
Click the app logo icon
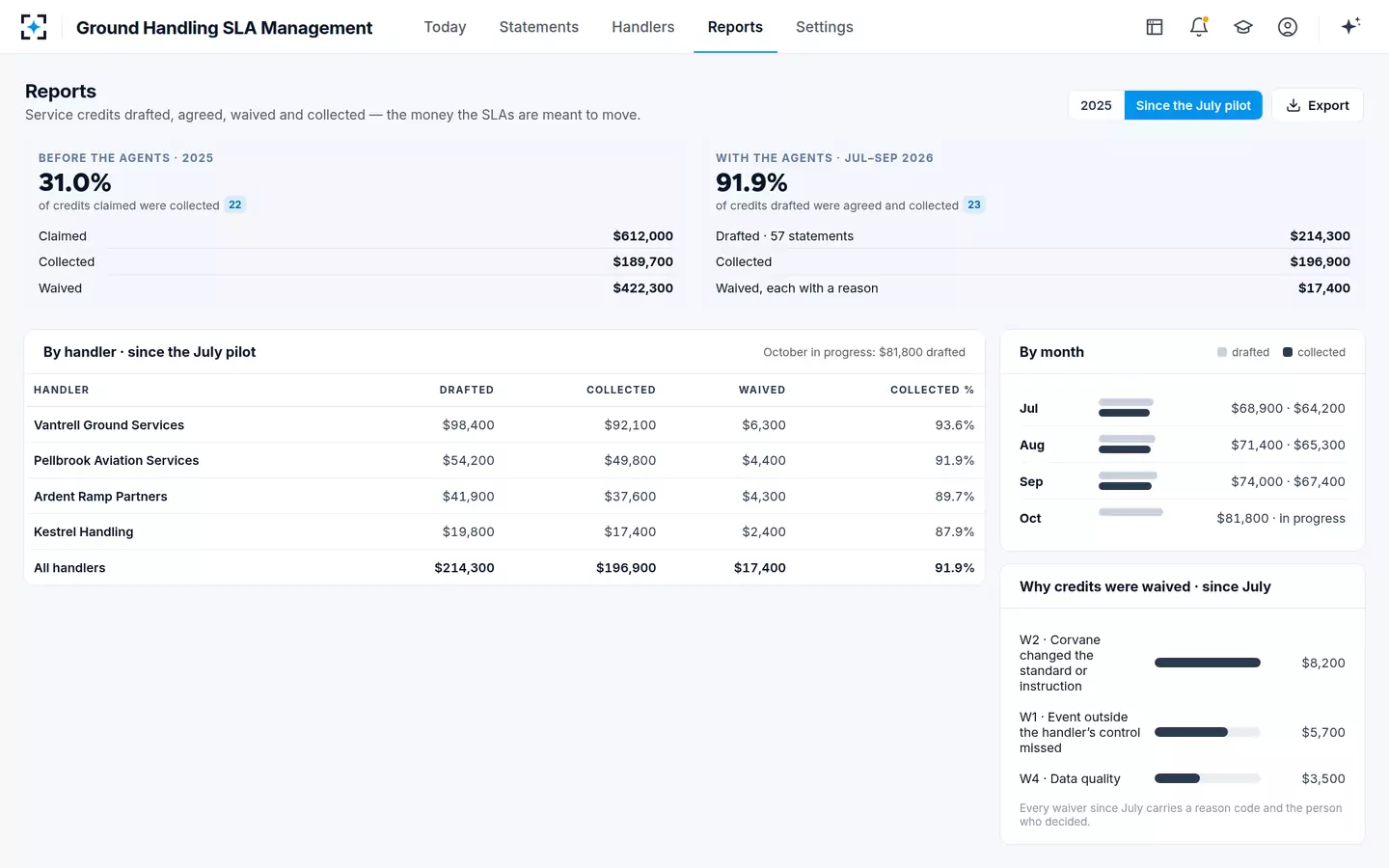click(34, 27)
